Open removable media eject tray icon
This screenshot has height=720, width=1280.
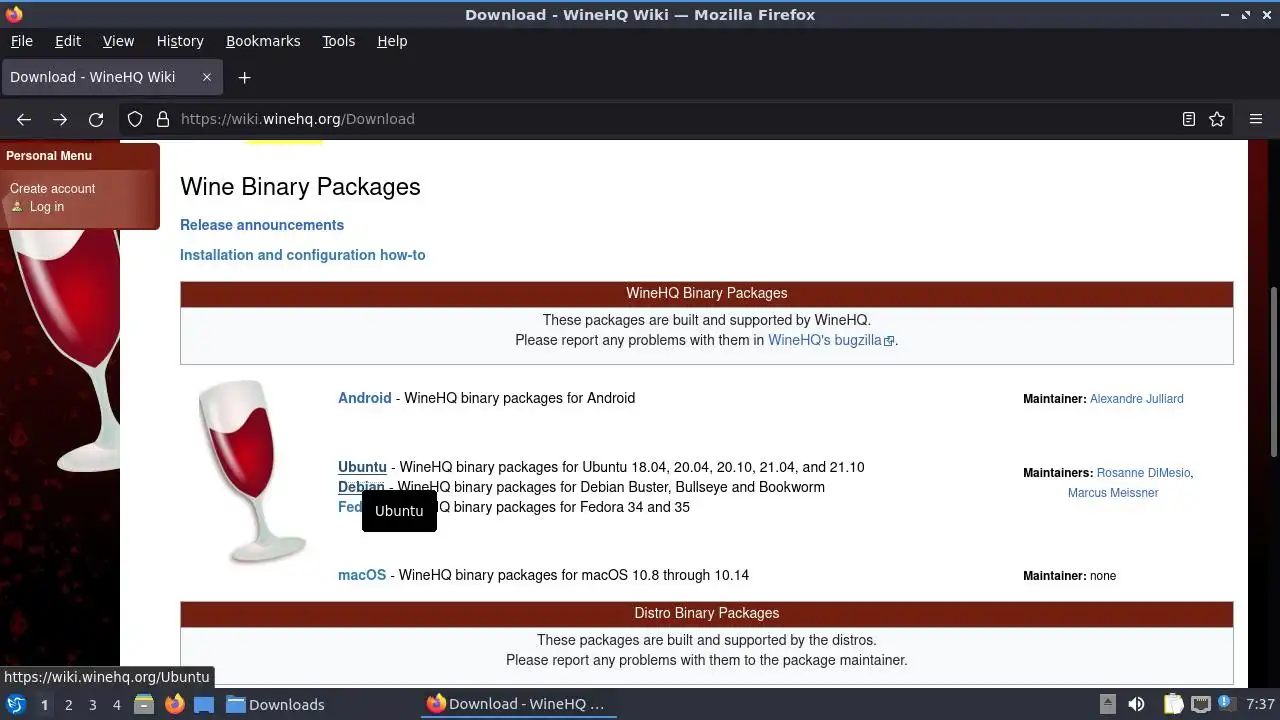1108,704
